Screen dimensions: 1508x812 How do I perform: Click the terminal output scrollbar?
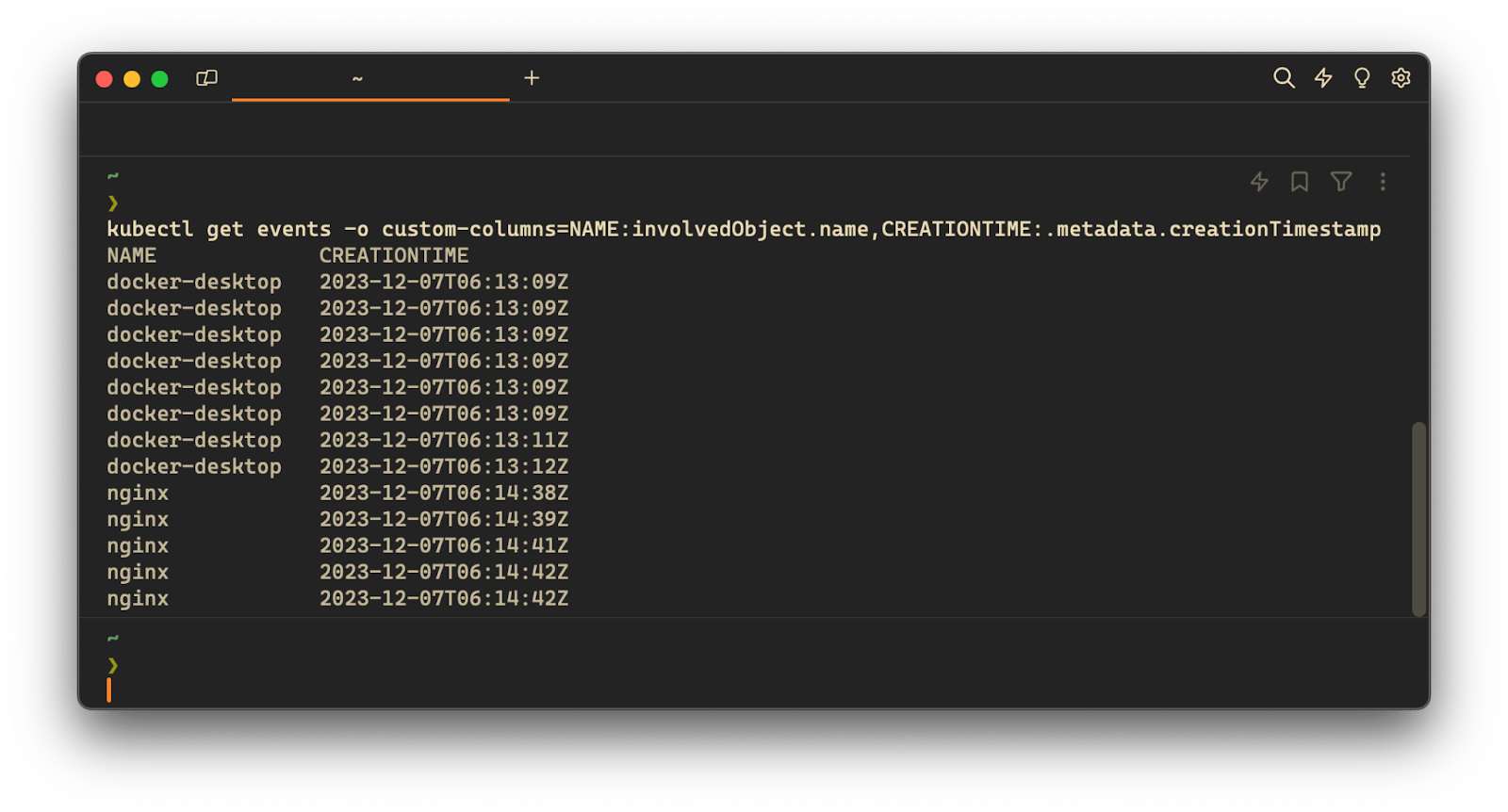[x=1418, y=519]
